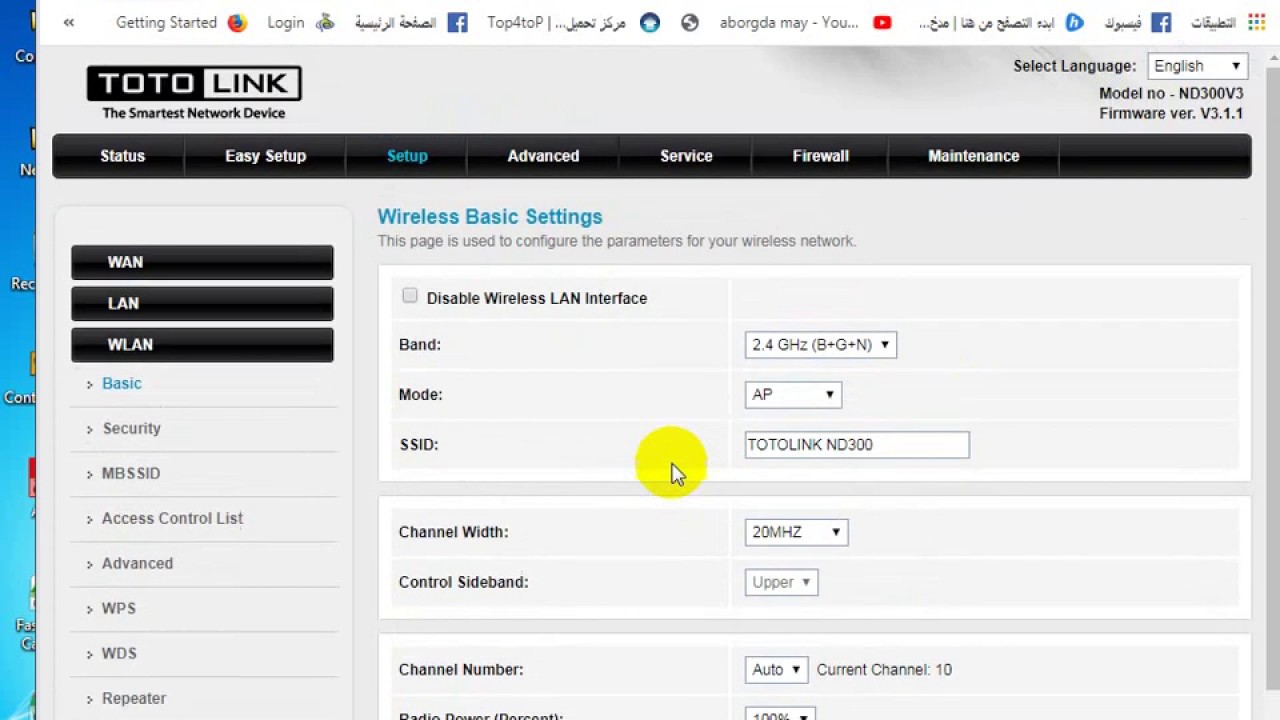Go to the Firewall tab
The image size is (1280, 720).
821,156
